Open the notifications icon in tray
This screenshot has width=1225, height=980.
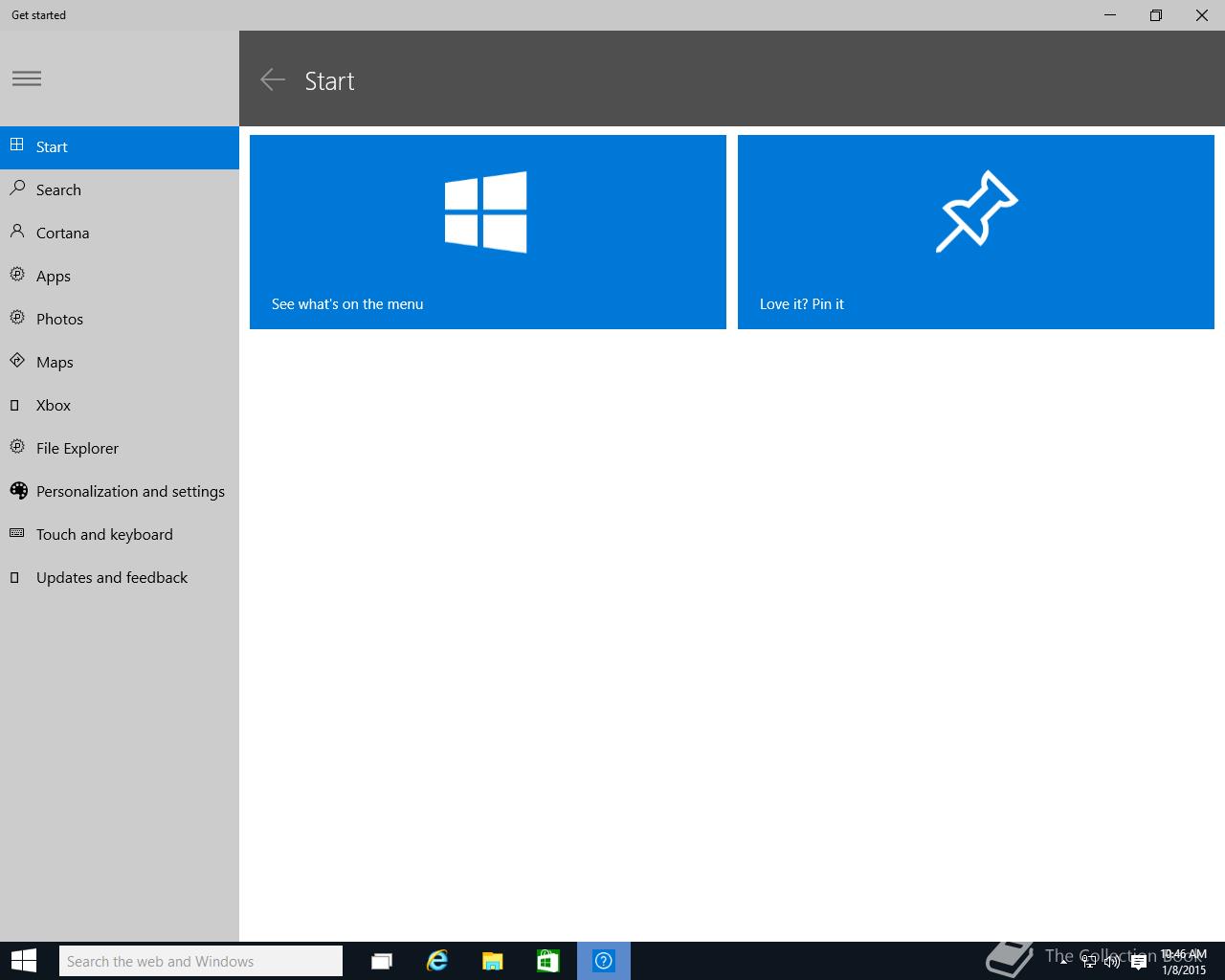[1139, 962]
